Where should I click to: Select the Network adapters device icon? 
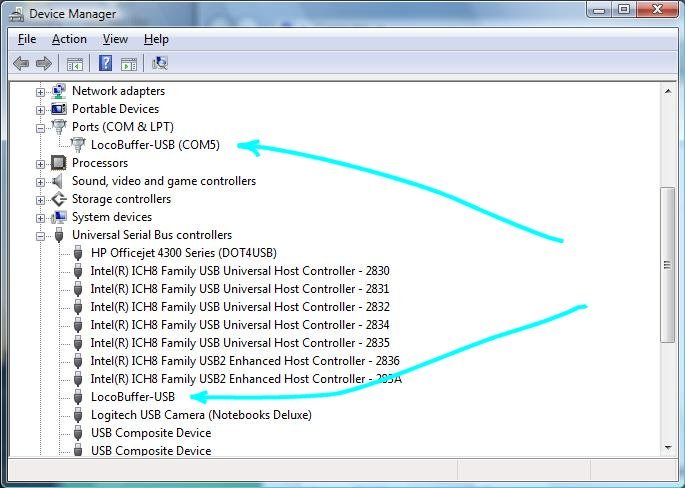coord(59,91)
